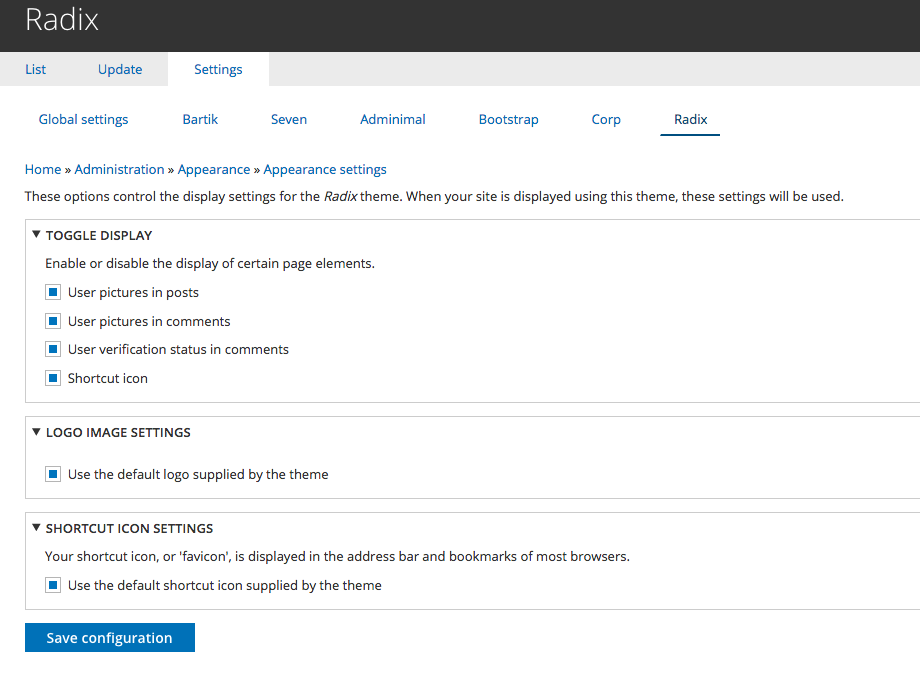
Task: Uncheck the default shortcut icon setting
Action: [52, 585]
